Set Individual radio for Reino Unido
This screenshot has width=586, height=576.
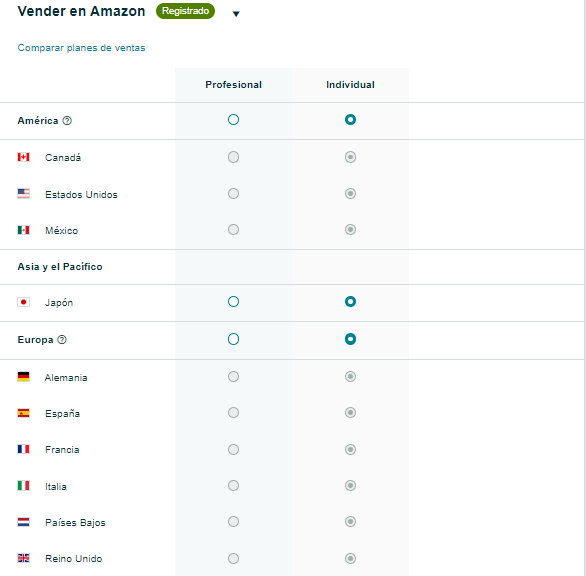(x=350, y=558)
